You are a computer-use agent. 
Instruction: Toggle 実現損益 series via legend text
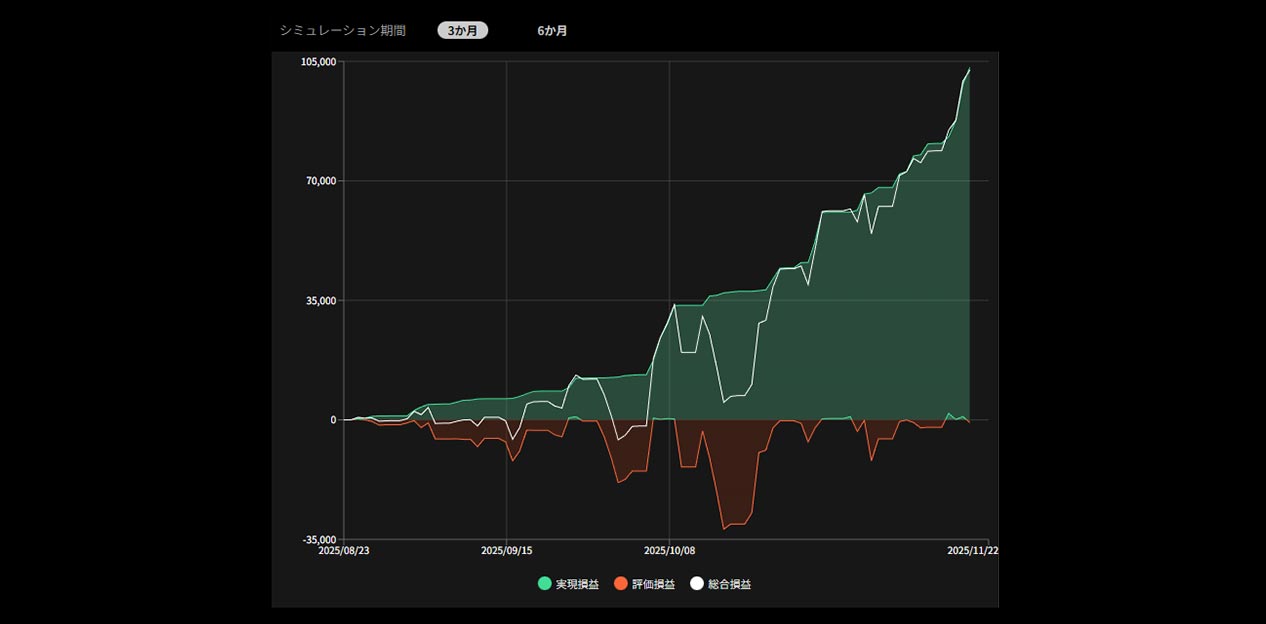[577, 584]
